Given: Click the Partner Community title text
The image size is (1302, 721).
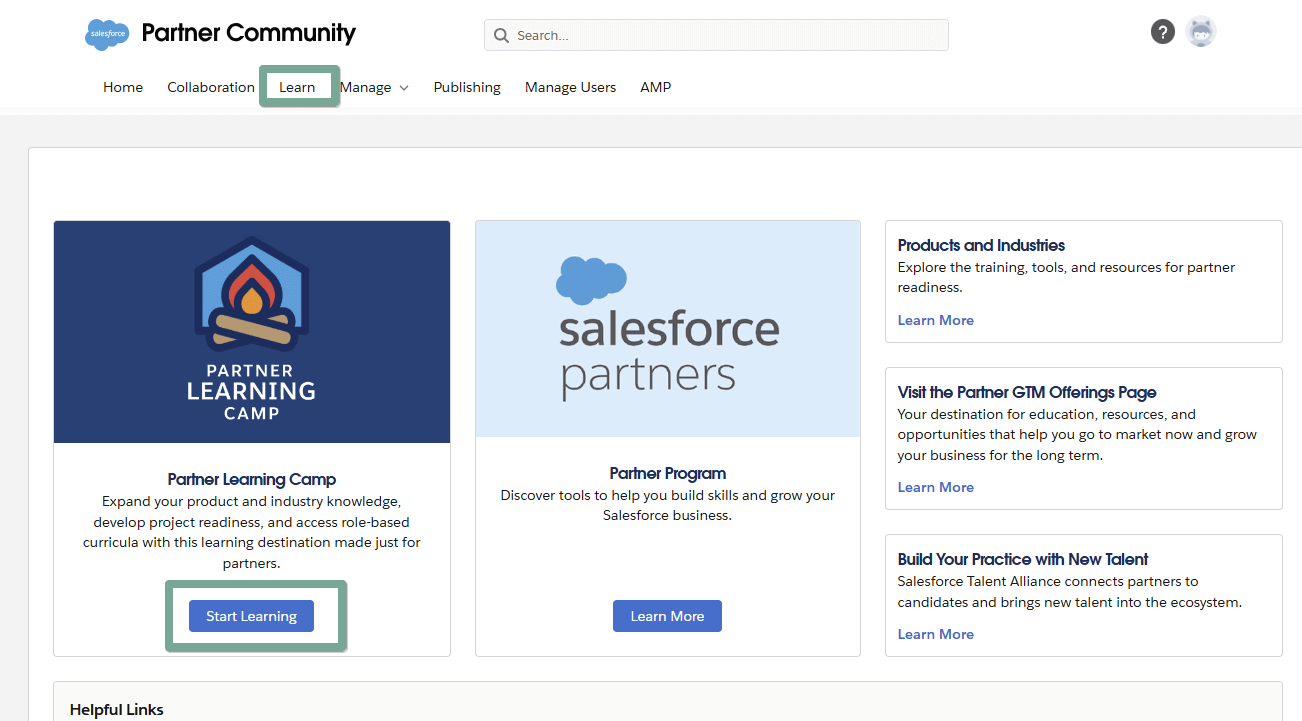Looking at the screenshot, I should 248,33.
